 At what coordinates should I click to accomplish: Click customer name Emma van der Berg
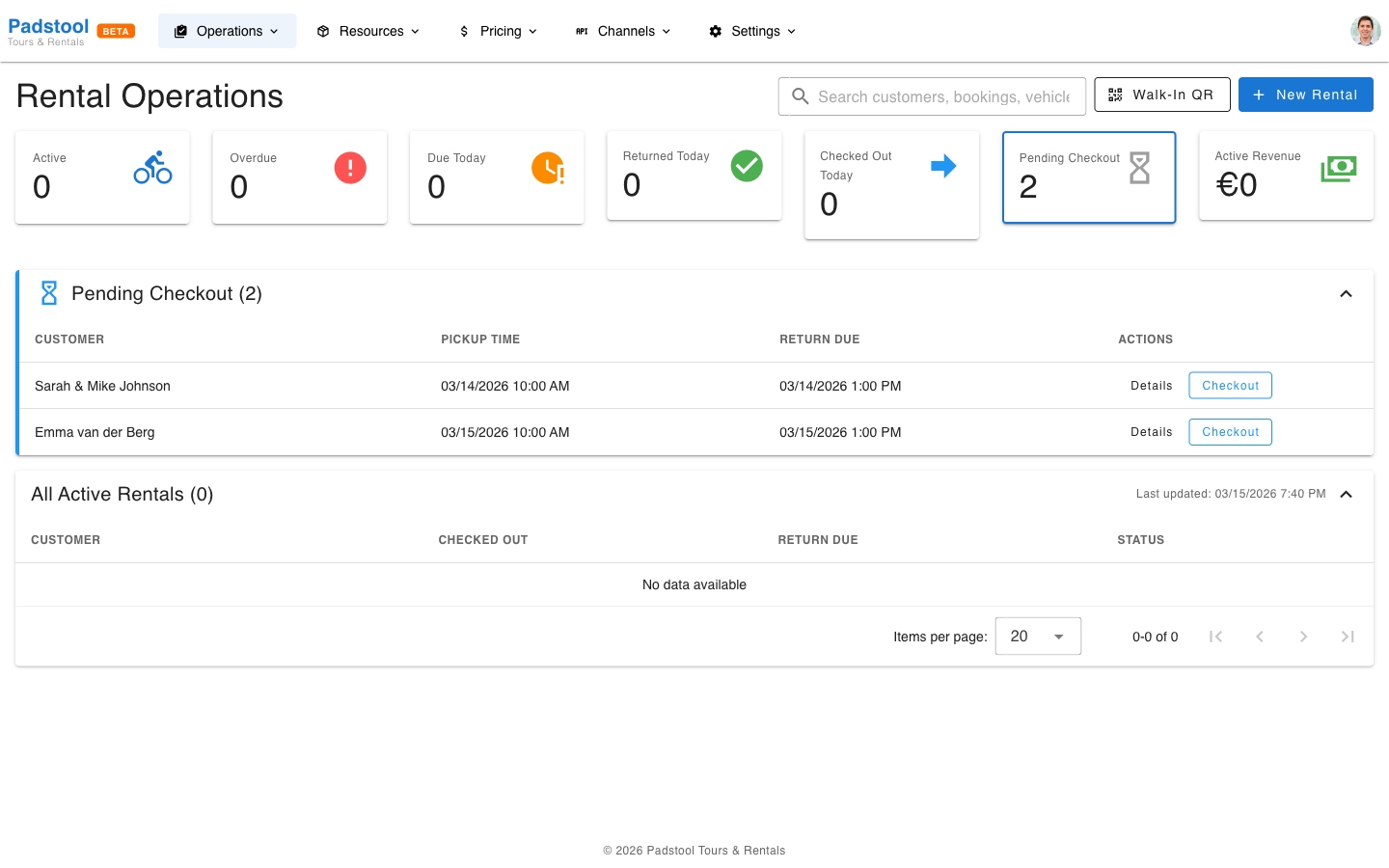coord(95,432)
